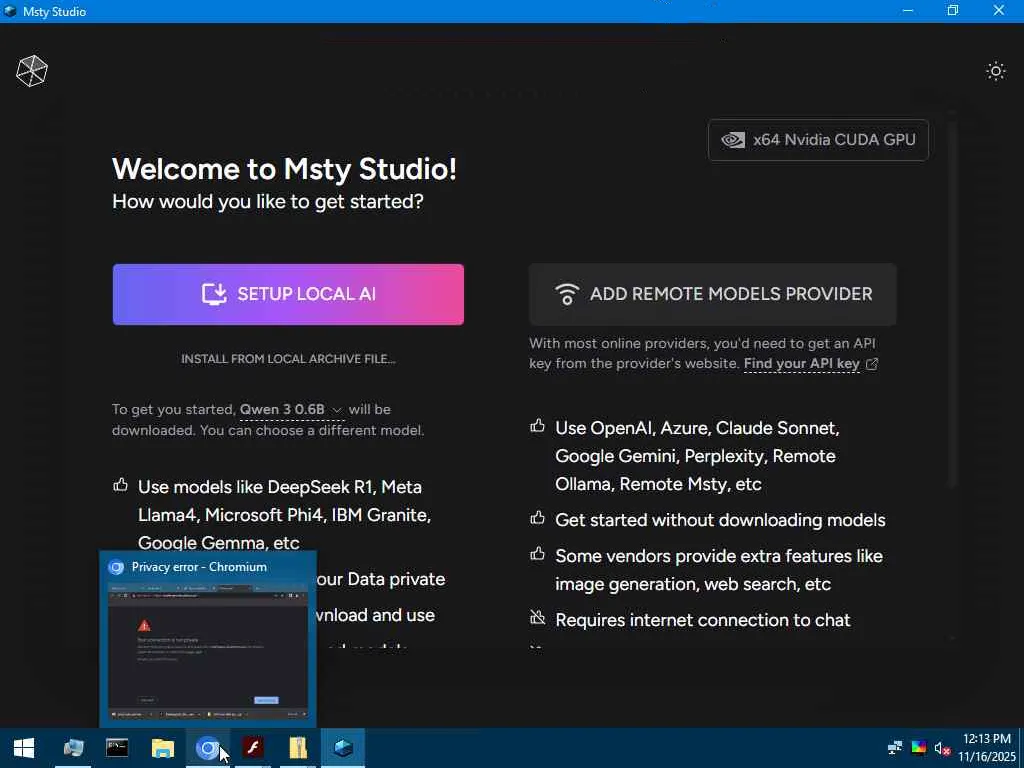Click the window's vertical scrollbar

click(952, 304)
